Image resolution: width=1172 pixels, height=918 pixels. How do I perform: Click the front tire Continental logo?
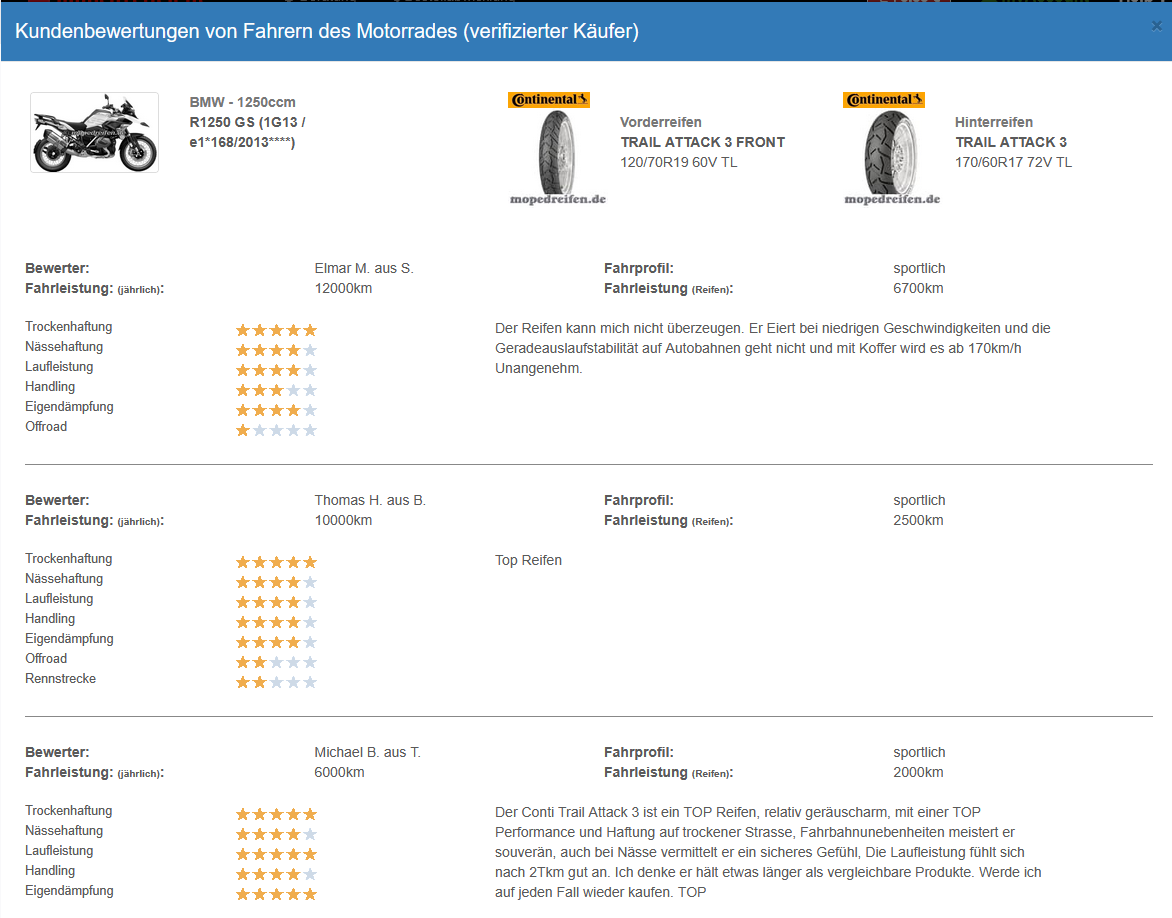(x=549, y=100)
